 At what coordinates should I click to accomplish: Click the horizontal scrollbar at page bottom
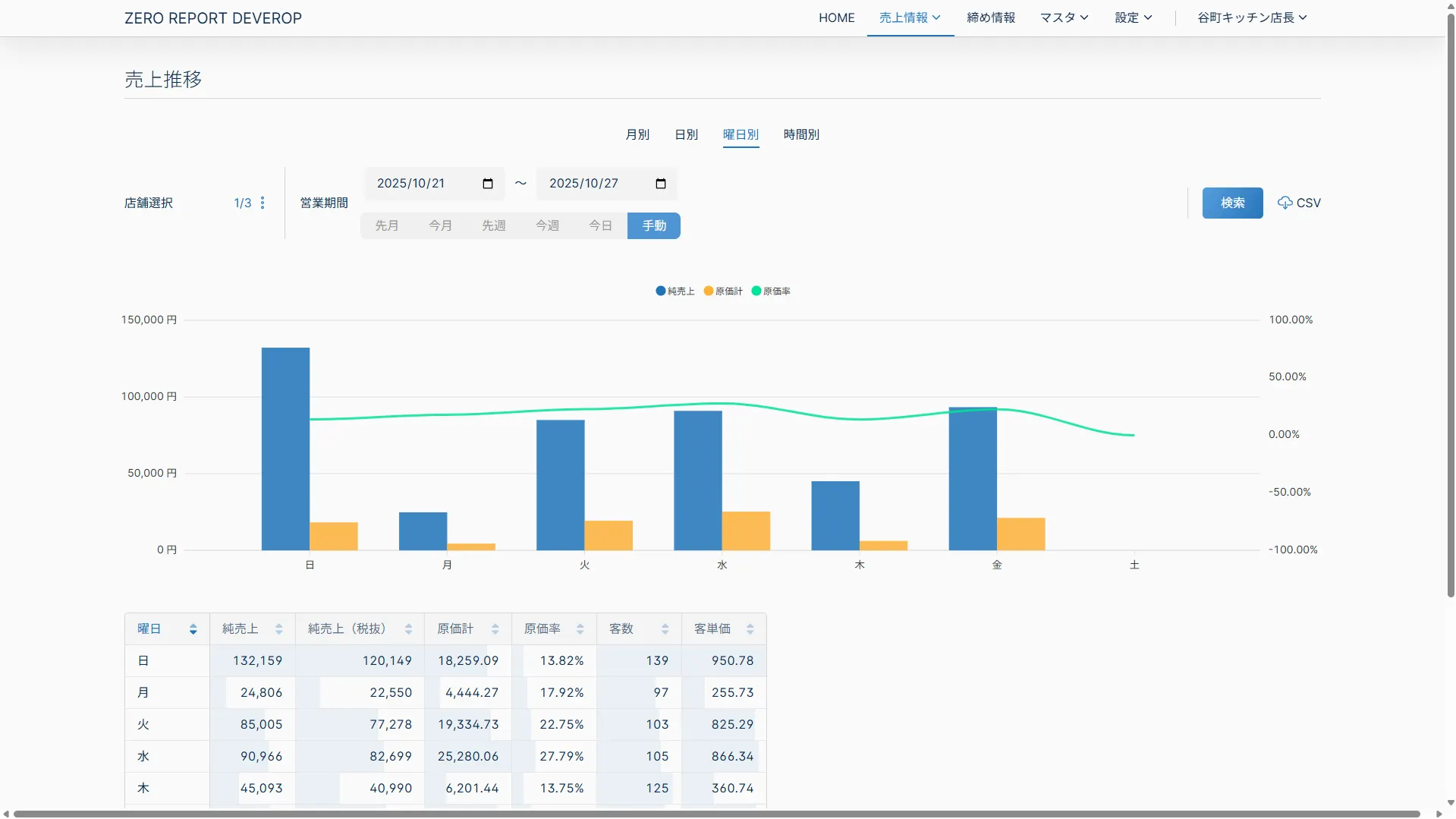point(716,814)
